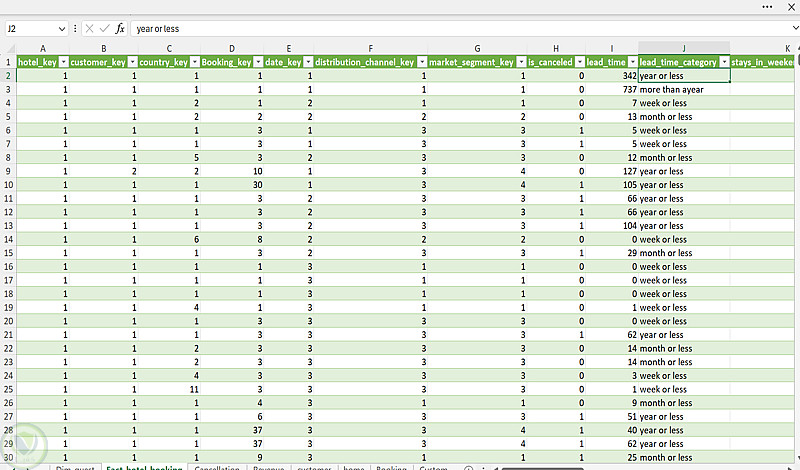This screenshot has height=470, width=800.
Task: Open the Name Box dropdown arrow
Action: pos(62,29)
